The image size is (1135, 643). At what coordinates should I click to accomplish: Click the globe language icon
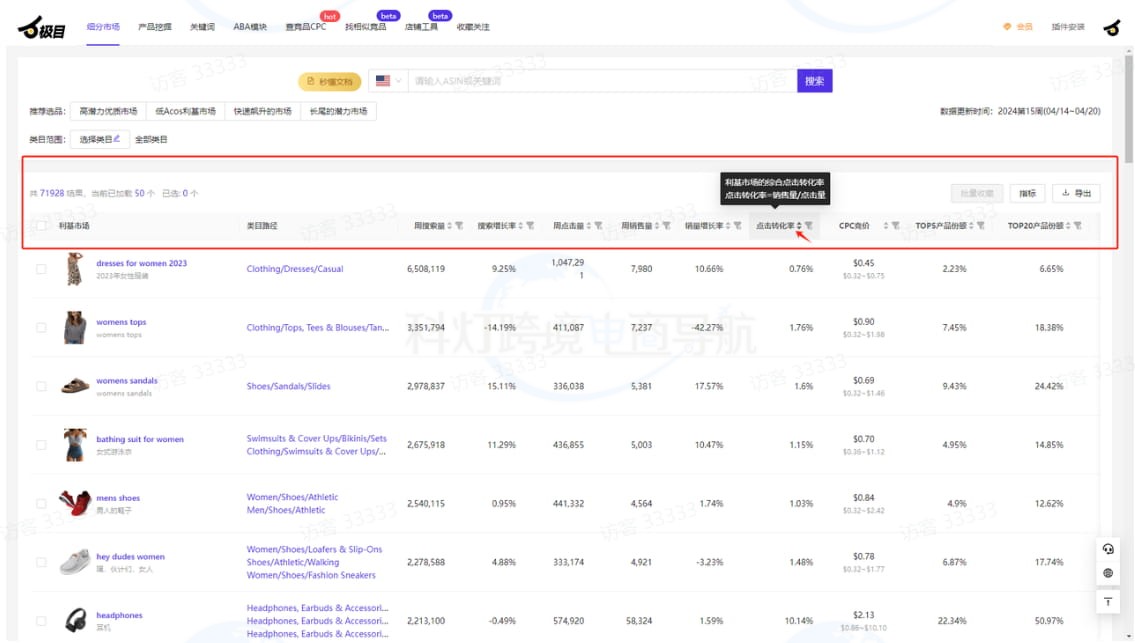(1107, 574)
